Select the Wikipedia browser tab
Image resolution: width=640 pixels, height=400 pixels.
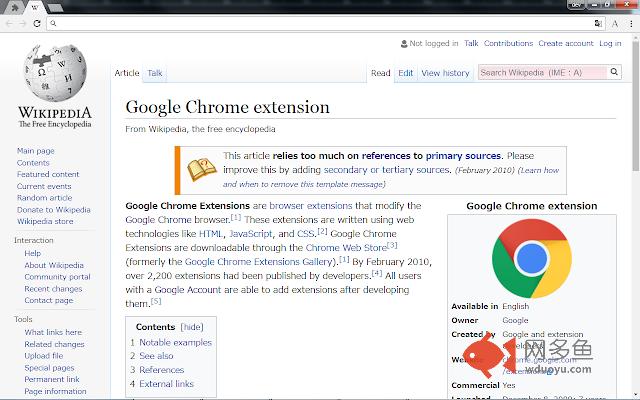click(35, 7)
